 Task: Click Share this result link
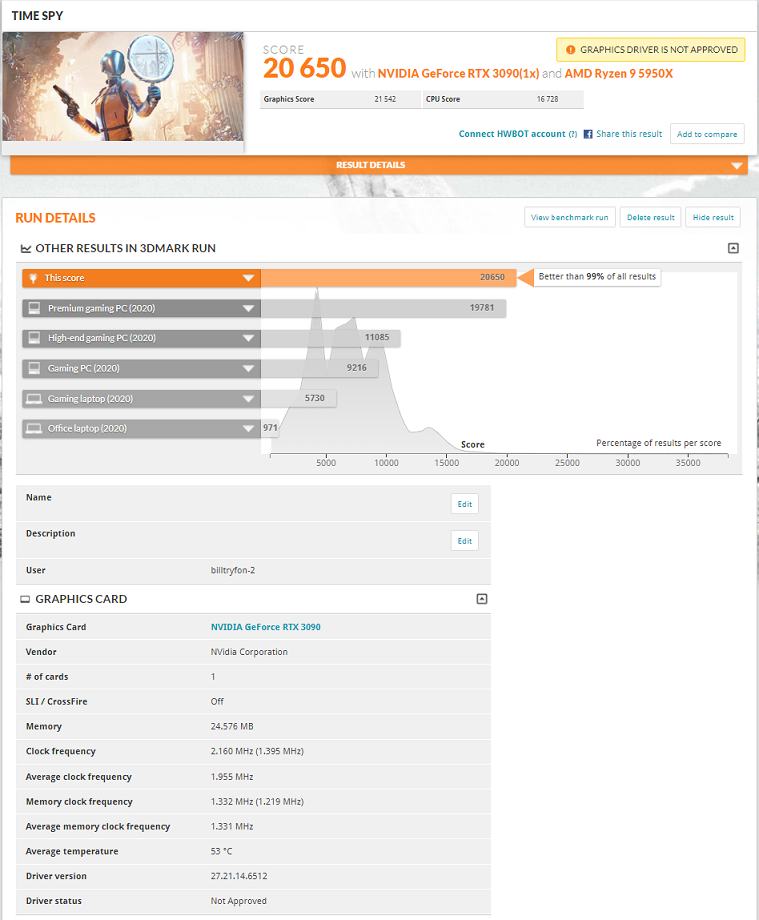[x=629, y=134]
